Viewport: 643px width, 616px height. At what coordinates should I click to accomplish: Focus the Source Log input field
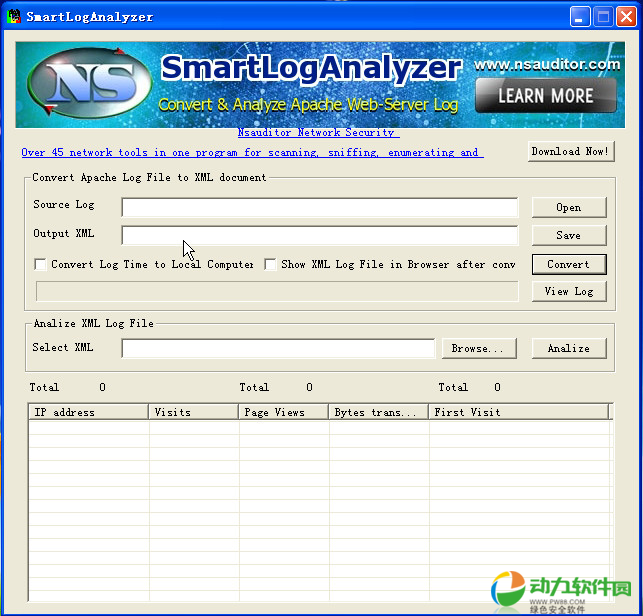[x=320, y=207]
